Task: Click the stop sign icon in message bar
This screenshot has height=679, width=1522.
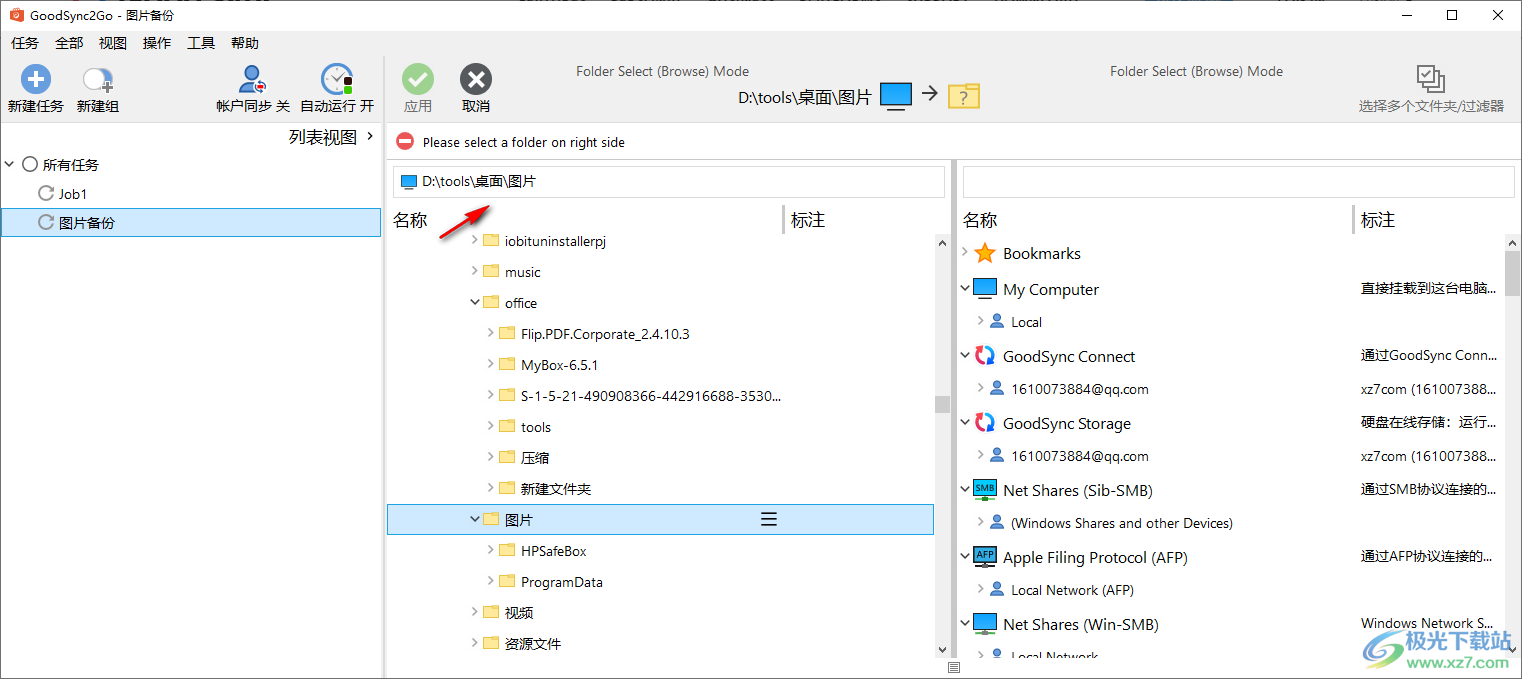Action: (x=405, y=142)
